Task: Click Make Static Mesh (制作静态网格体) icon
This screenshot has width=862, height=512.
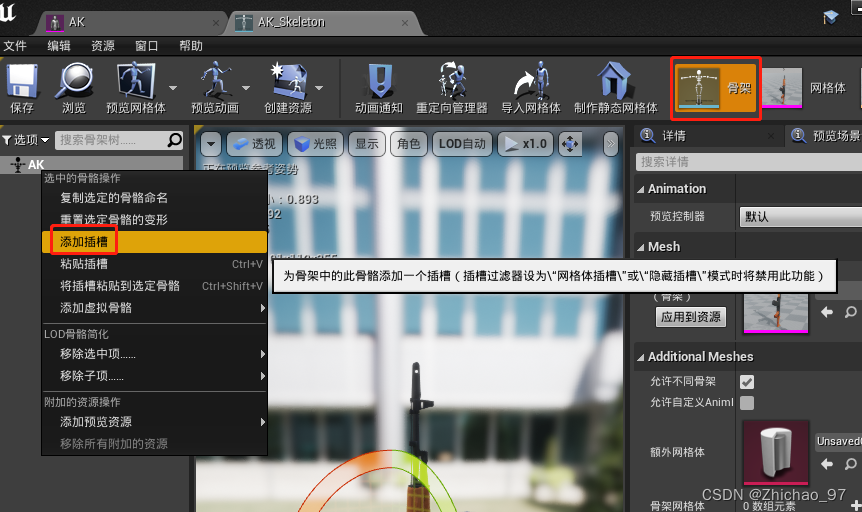Action: click(x=615, y=80)
